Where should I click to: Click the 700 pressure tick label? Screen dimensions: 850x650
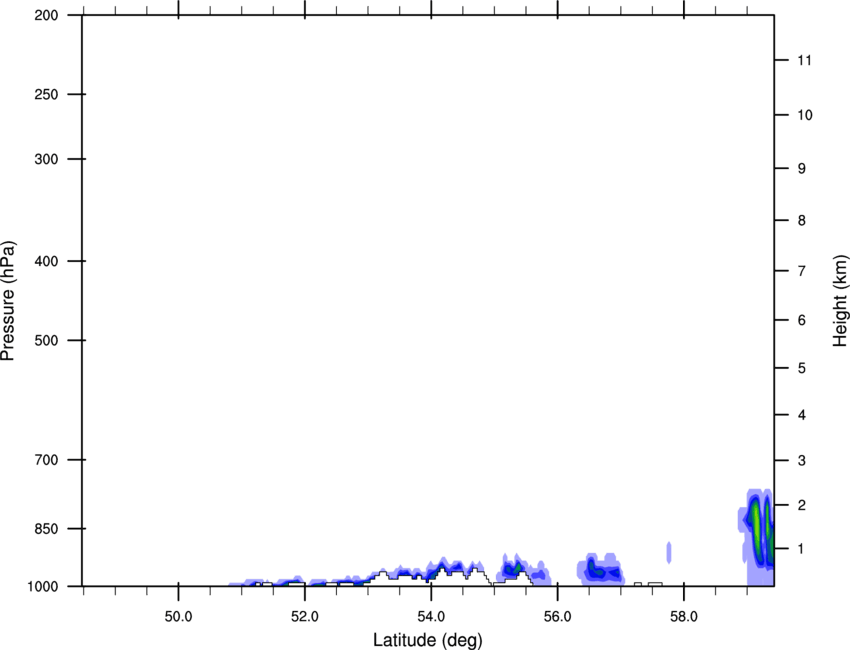click(x=46, y=460)
